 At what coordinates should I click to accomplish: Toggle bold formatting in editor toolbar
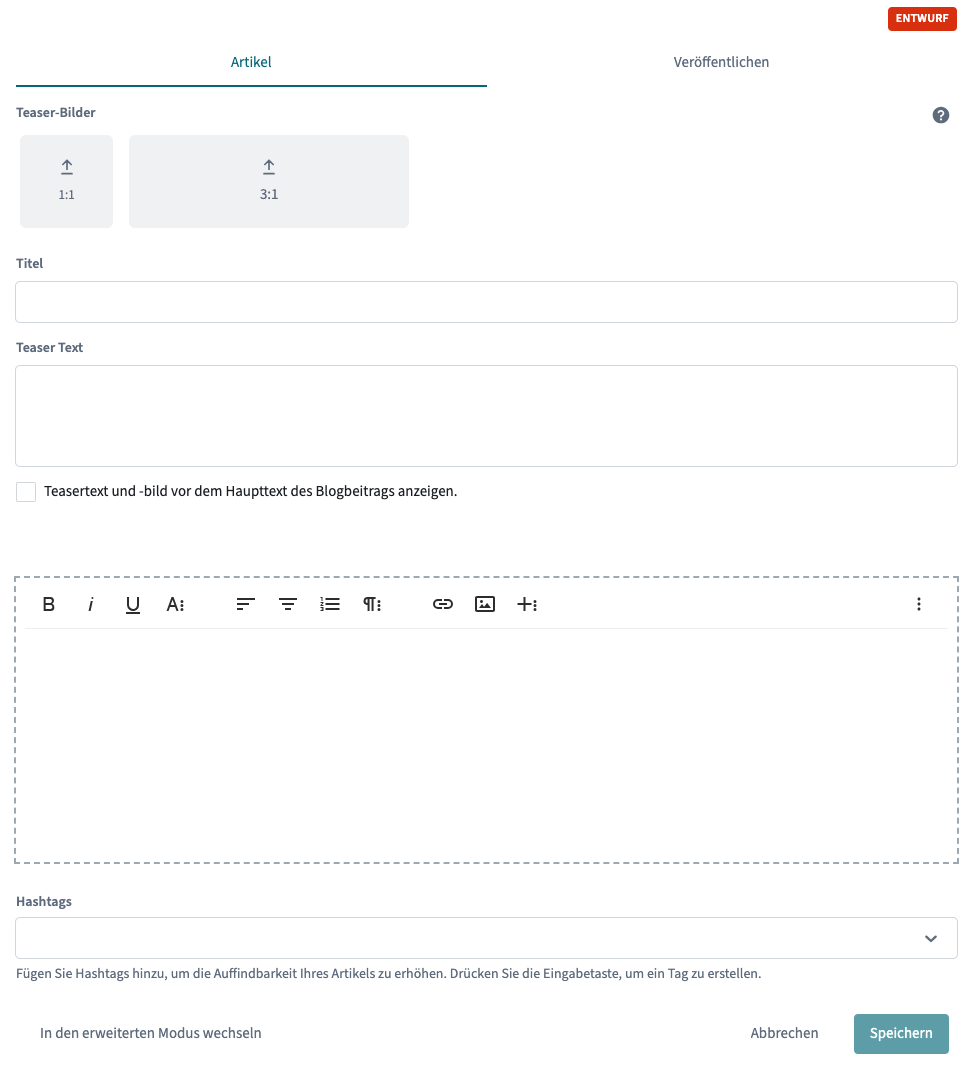pyautogui.click(x=48, y=604)
